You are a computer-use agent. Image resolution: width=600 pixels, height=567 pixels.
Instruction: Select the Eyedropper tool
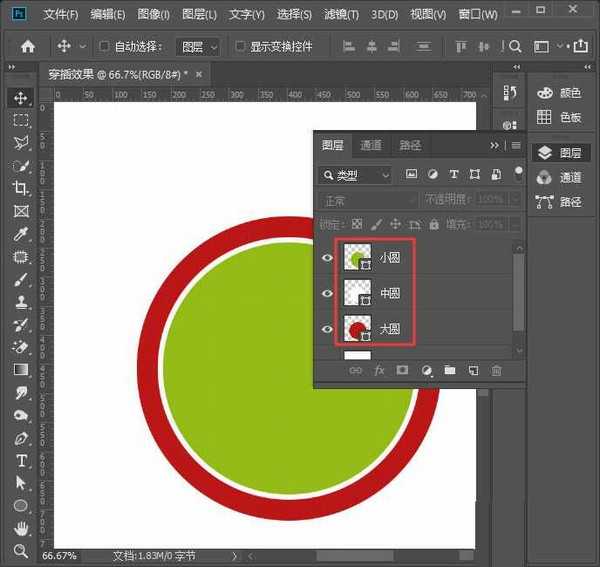[21, 234]
